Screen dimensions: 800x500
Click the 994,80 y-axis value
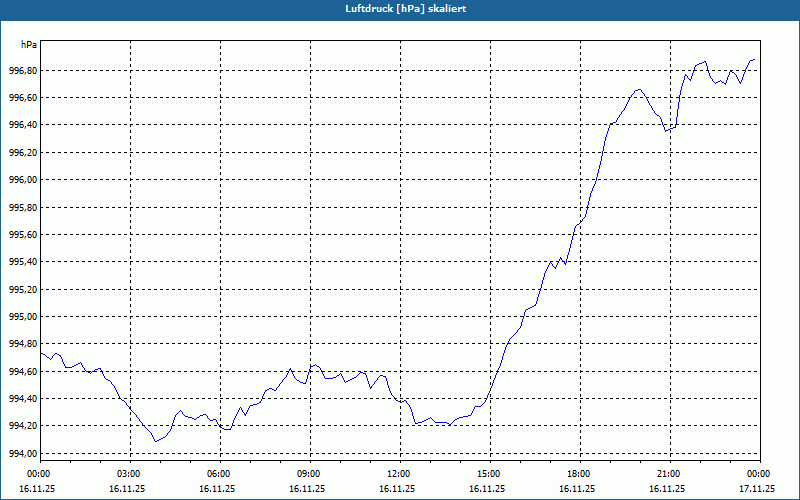coord(23,344)
